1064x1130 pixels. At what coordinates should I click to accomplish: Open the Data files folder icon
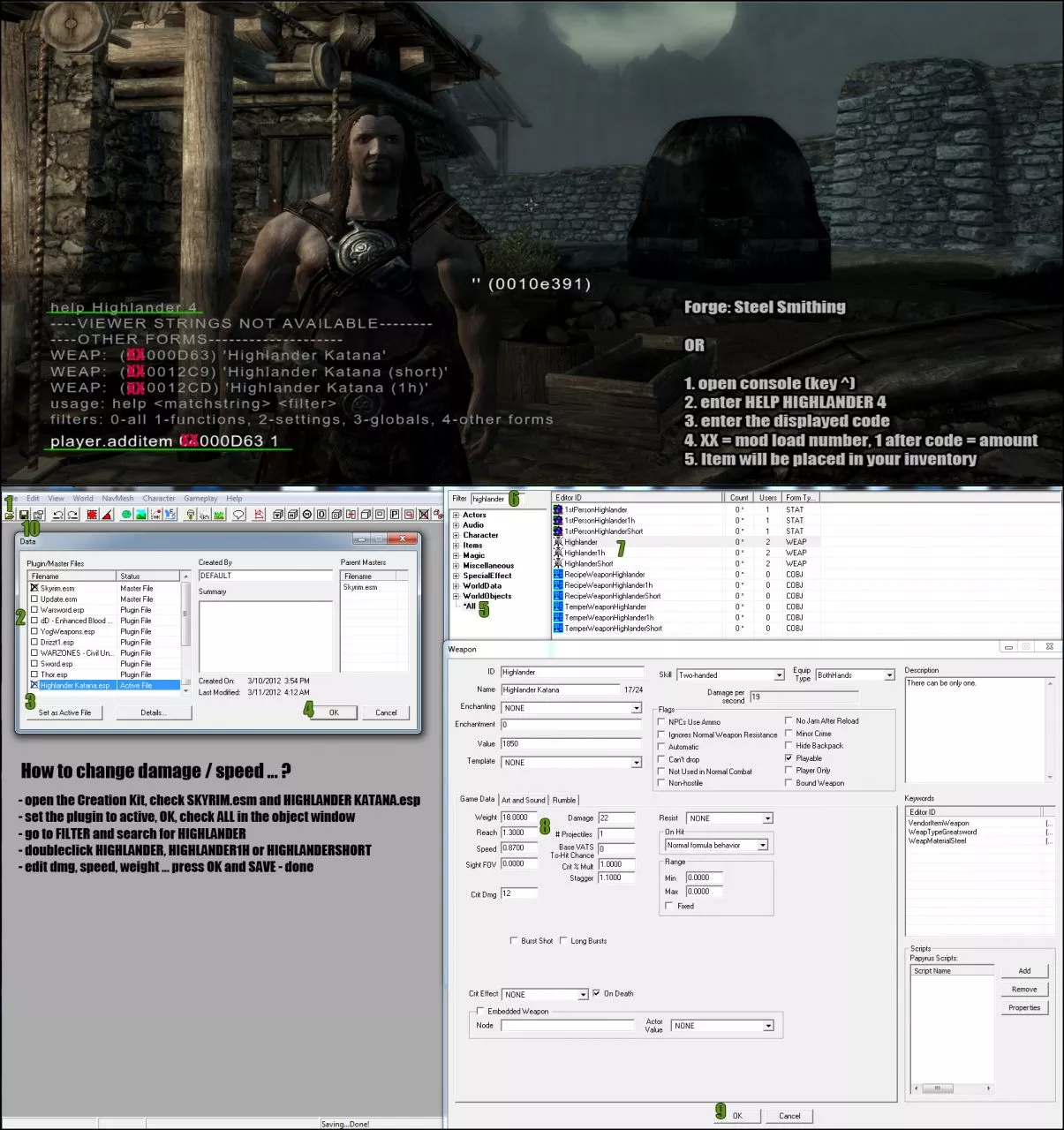(9, 515)
